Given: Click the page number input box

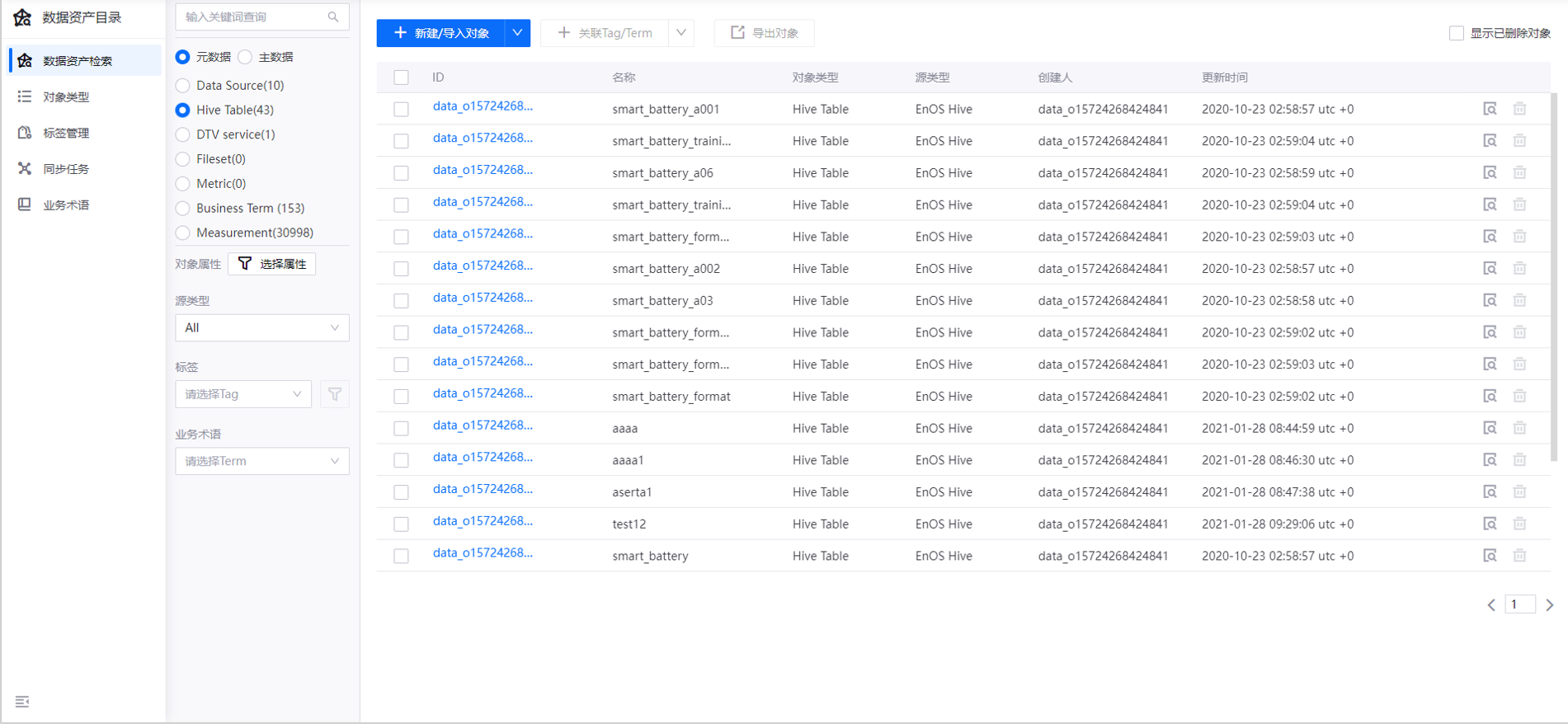Looking at the screenshot, I should 1520,604.
